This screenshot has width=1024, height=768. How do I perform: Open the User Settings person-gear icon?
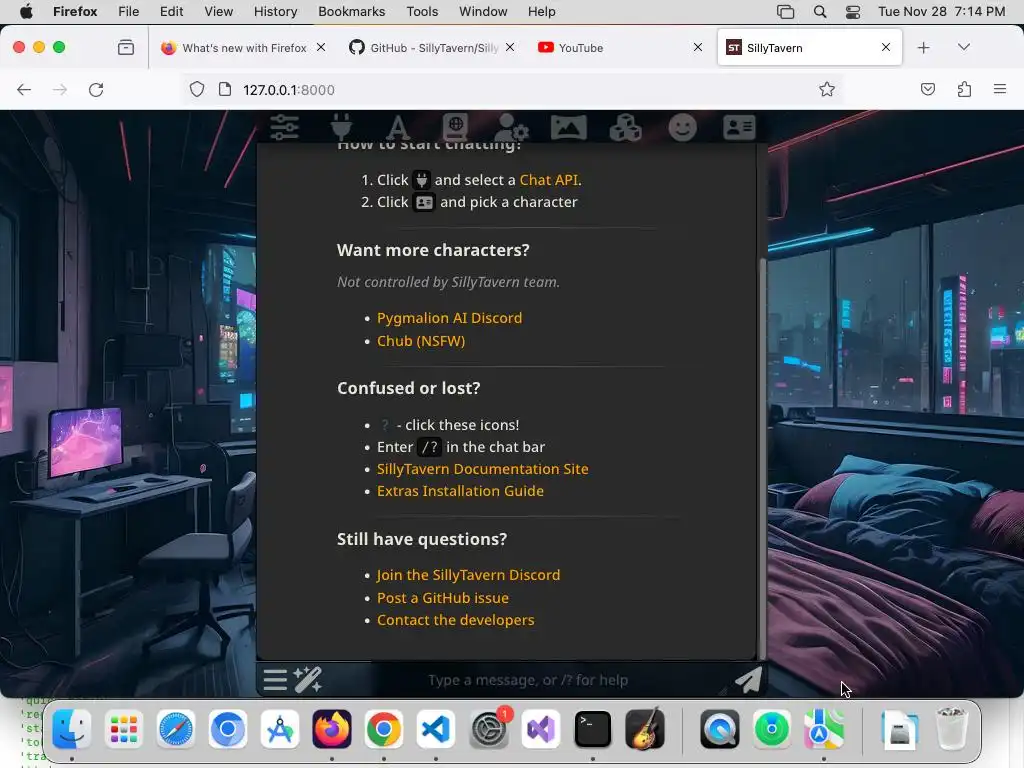[x=511, y=127]
